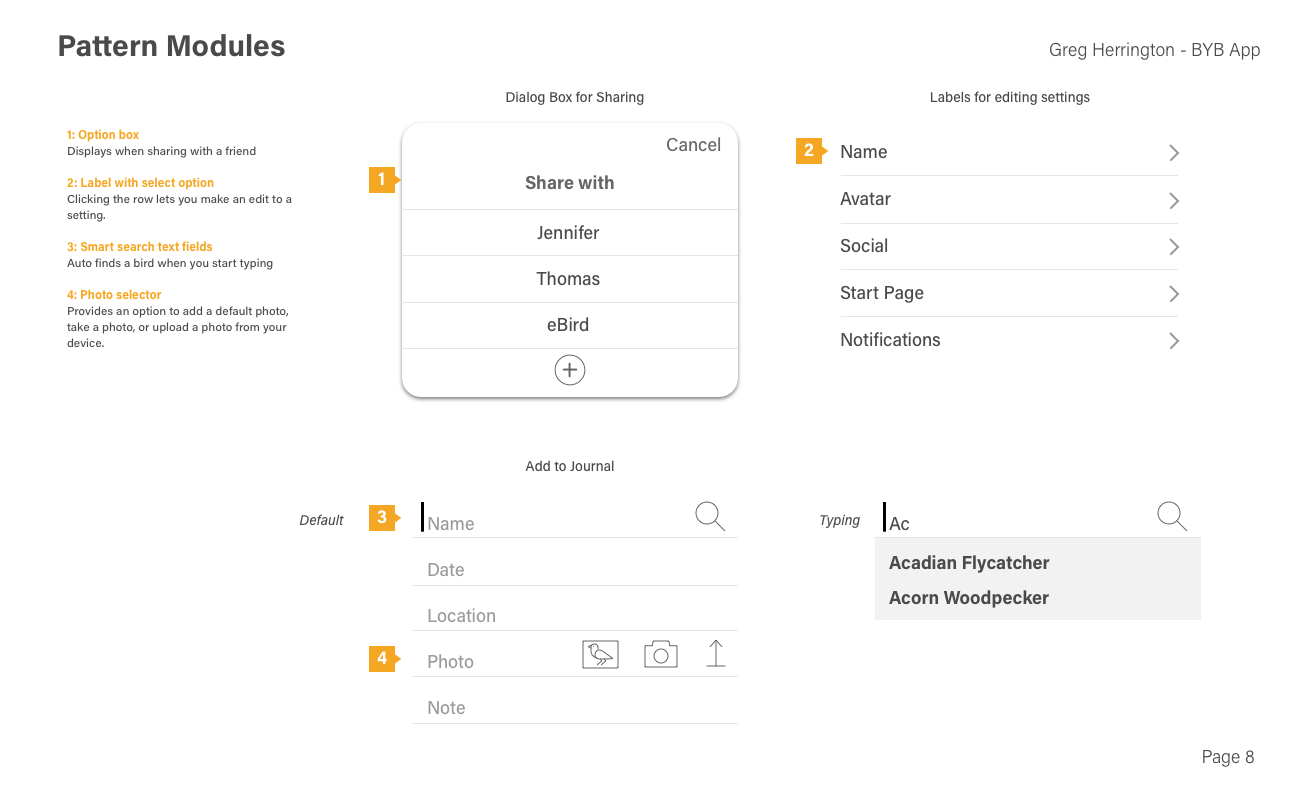Click the Date input field
The height and width of the screenshot is (792, 1294).
pyautogui.click(x=574, y=570)
